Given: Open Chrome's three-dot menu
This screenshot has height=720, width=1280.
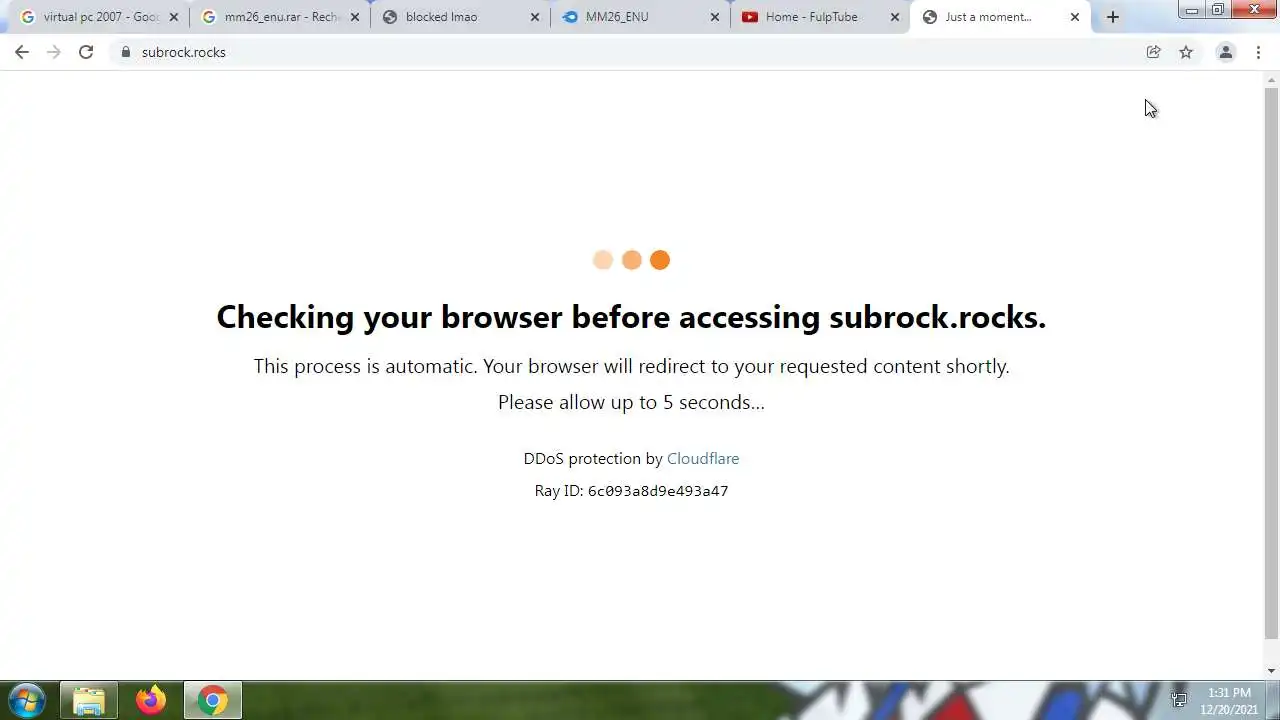Looking at the screenshot, I should 1258,52.
